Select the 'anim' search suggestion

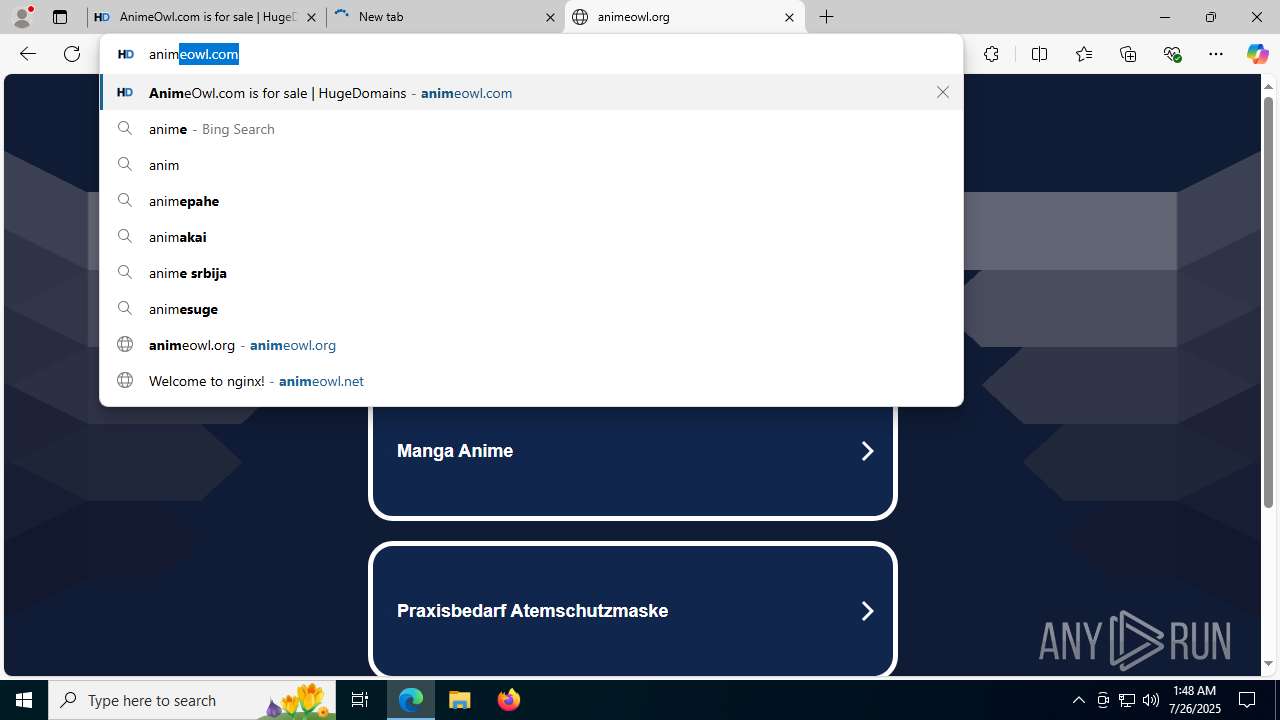531,165
